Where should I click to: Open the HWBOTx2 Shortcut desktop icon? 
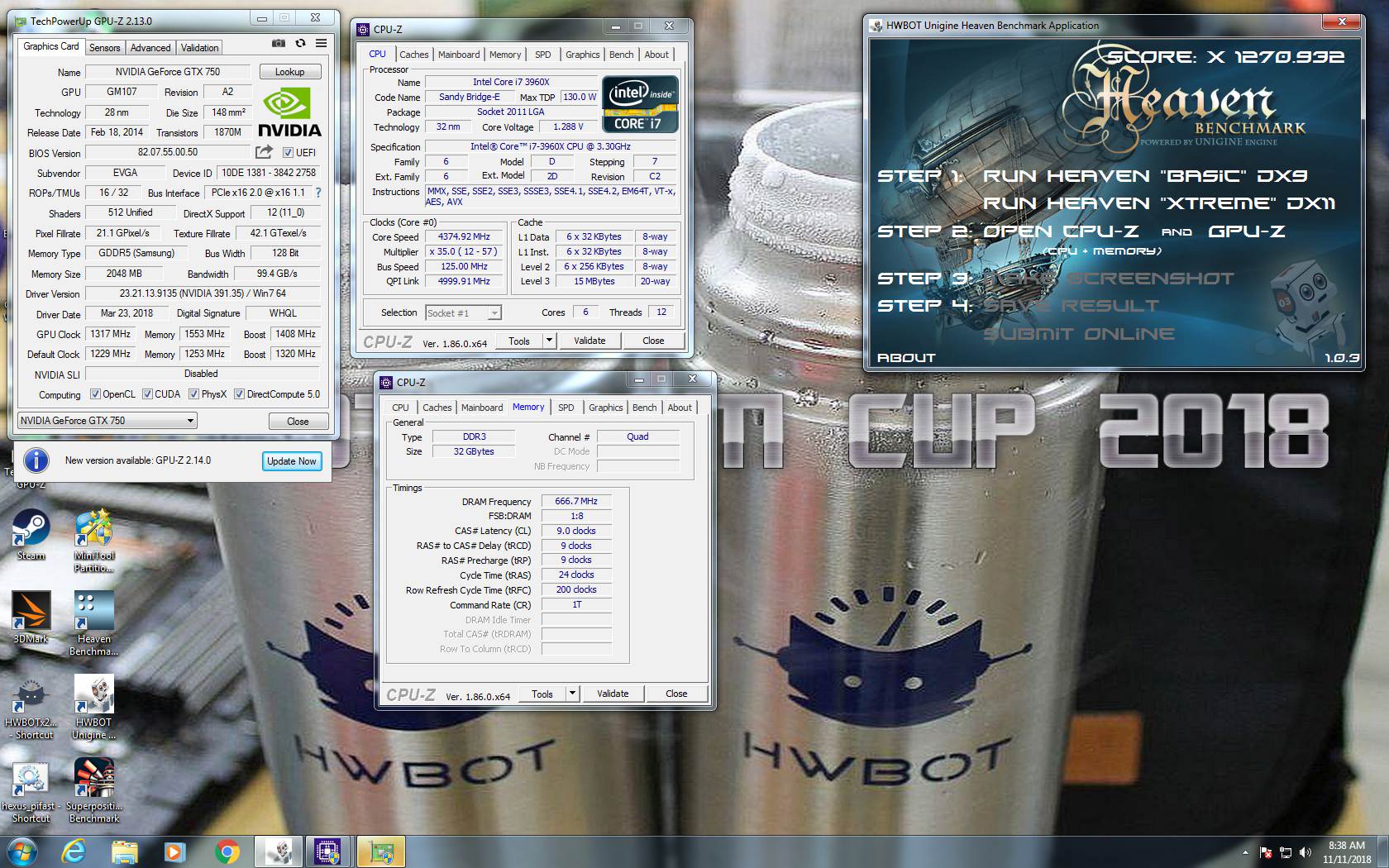[x=33, y=707]
